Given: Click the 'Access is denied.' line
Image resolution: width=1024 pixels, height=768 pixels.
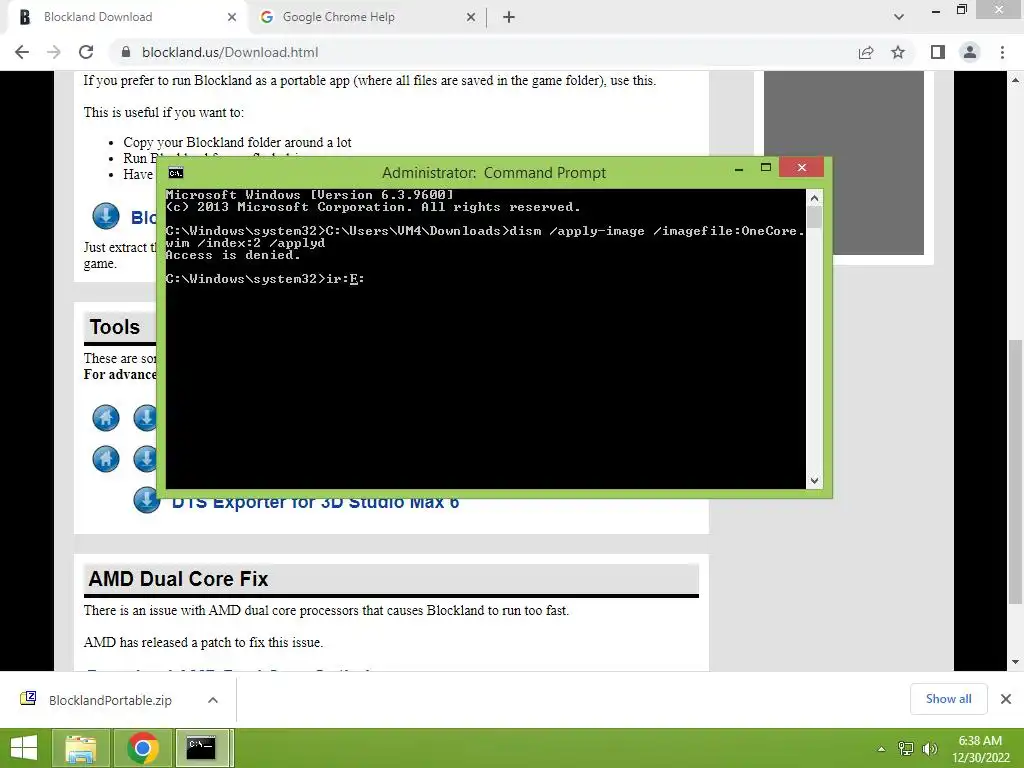Looking at the screenshot, I should click(x=233, y=255).
